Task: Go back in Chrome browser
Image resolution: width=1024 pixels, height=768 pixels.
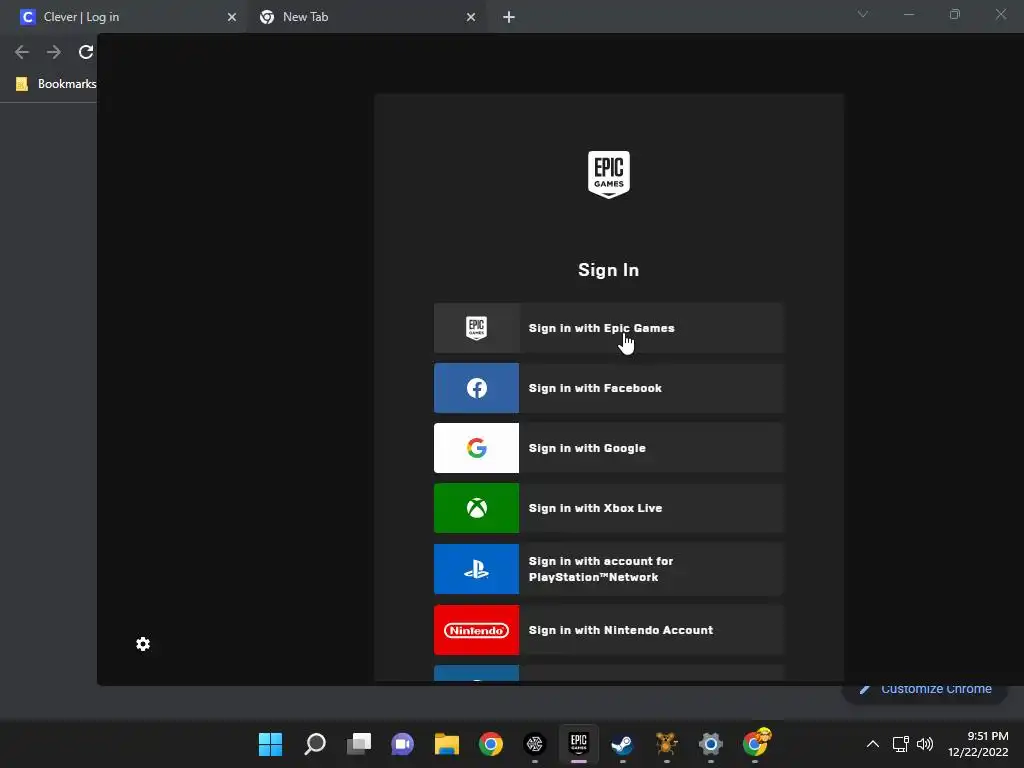Action: (x=22, y=52)
